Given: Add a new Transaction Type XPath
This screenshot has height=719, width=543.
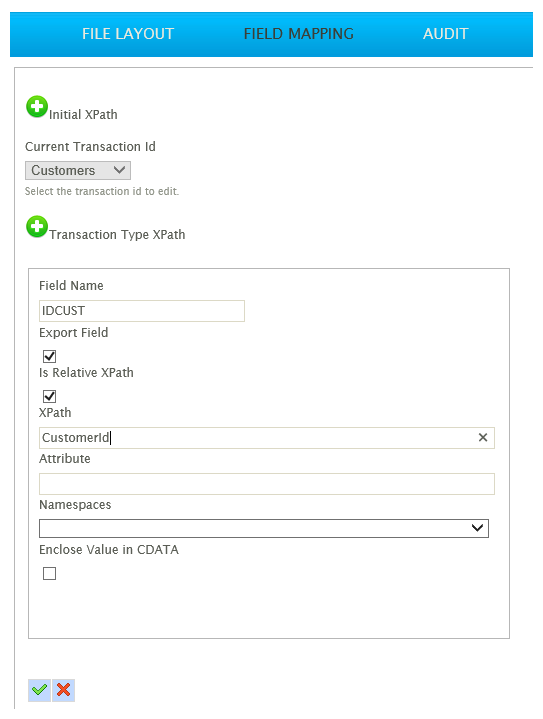Looking at the screenshot, I should pos(37,227).
